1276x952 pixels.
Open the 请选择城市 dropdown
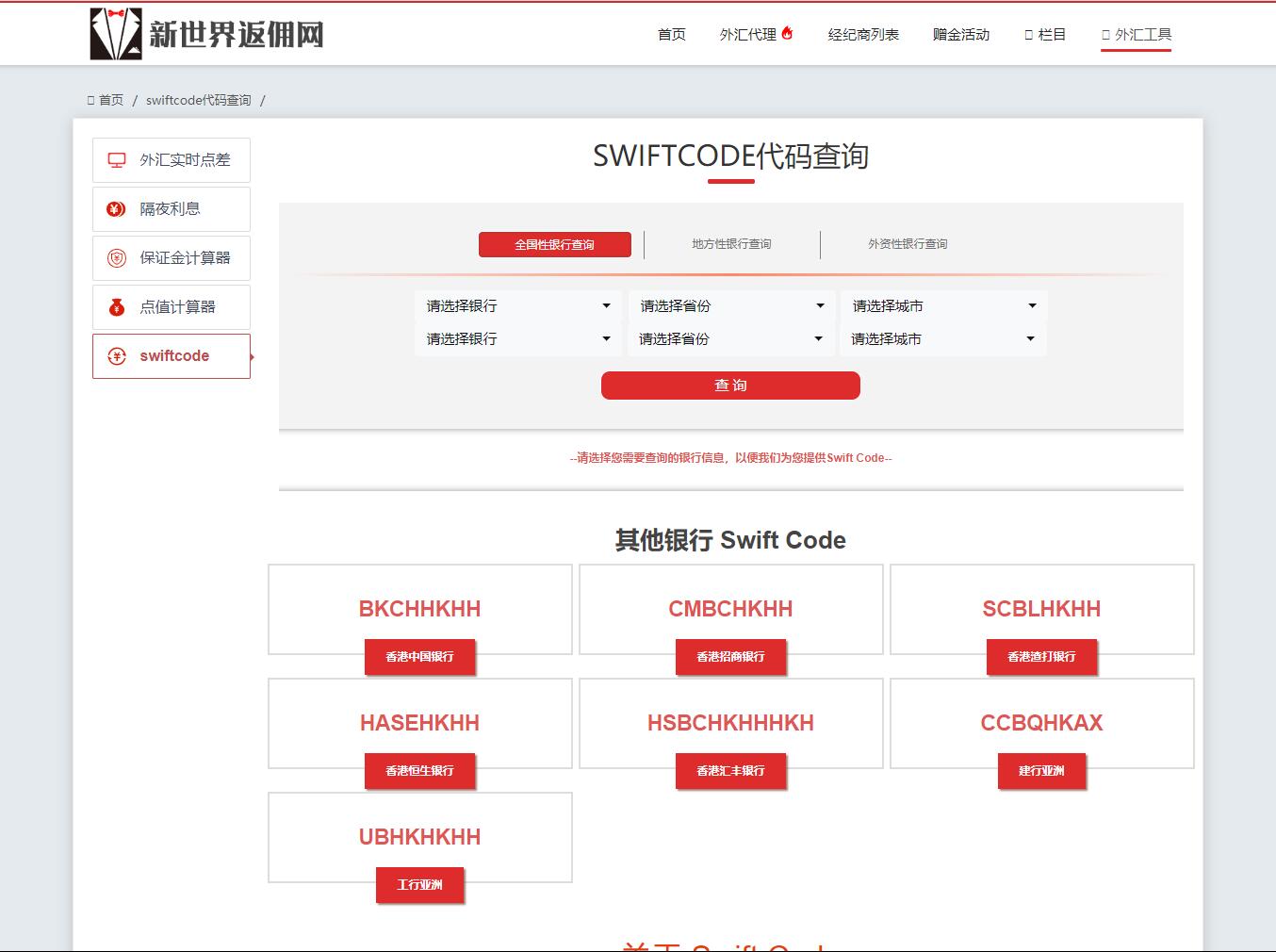click(x=944, y=305)
